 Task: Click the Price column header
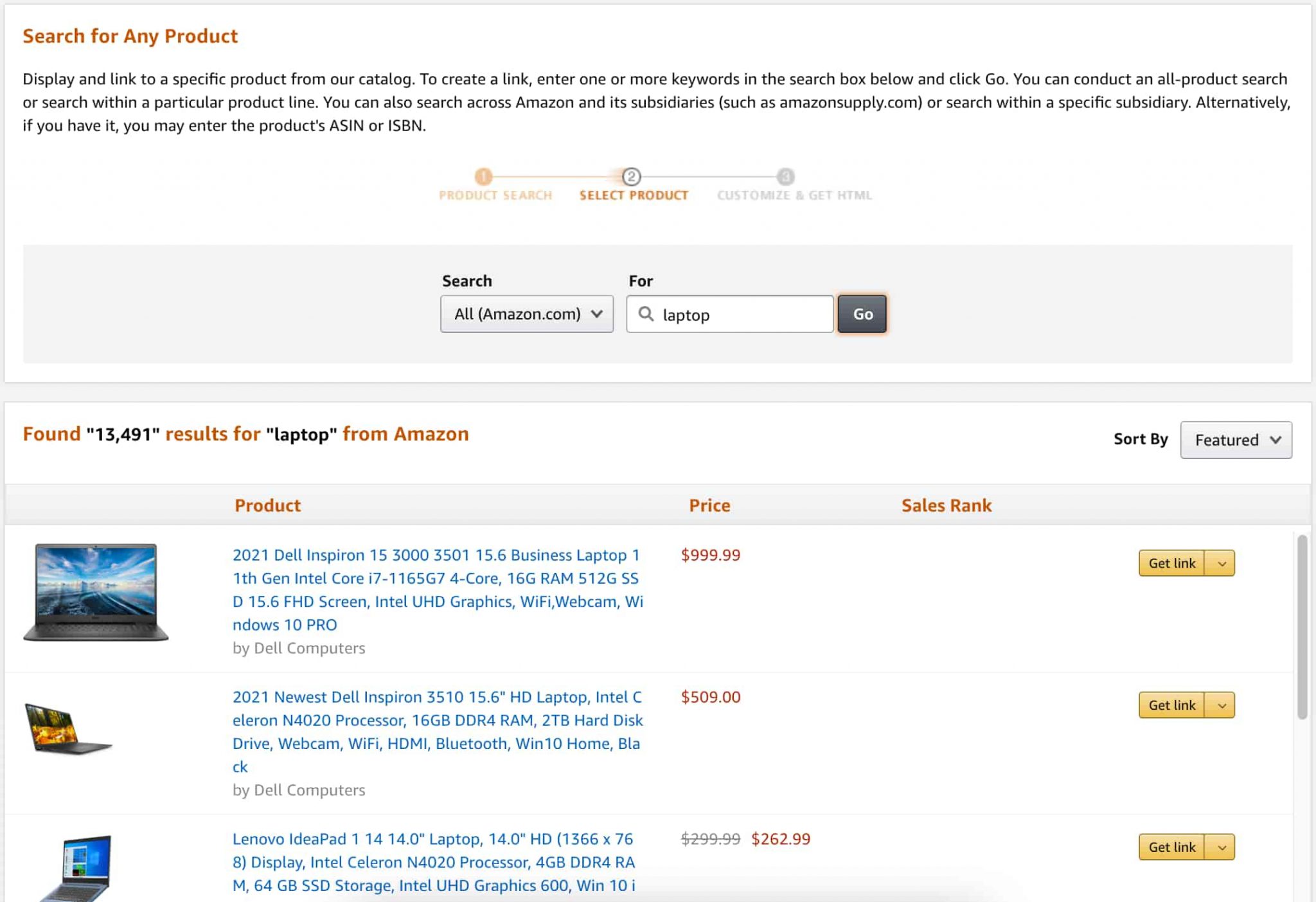point(709,505)
